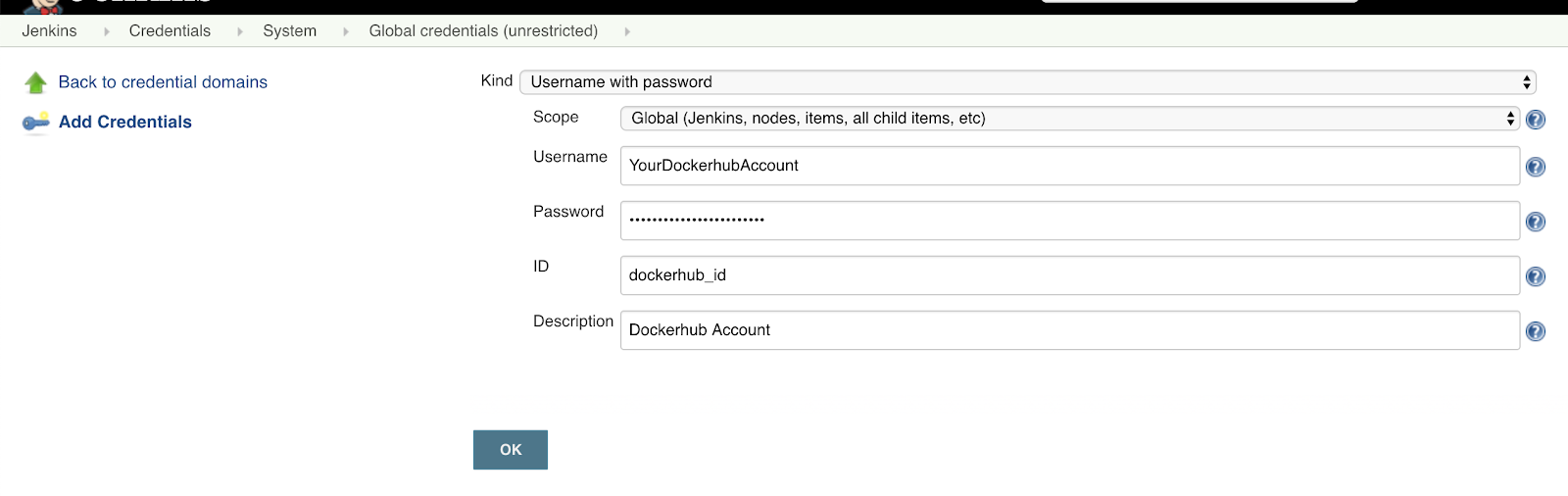Open the help icon beside Password field
1568x496 pixels.
(1536, 222)
